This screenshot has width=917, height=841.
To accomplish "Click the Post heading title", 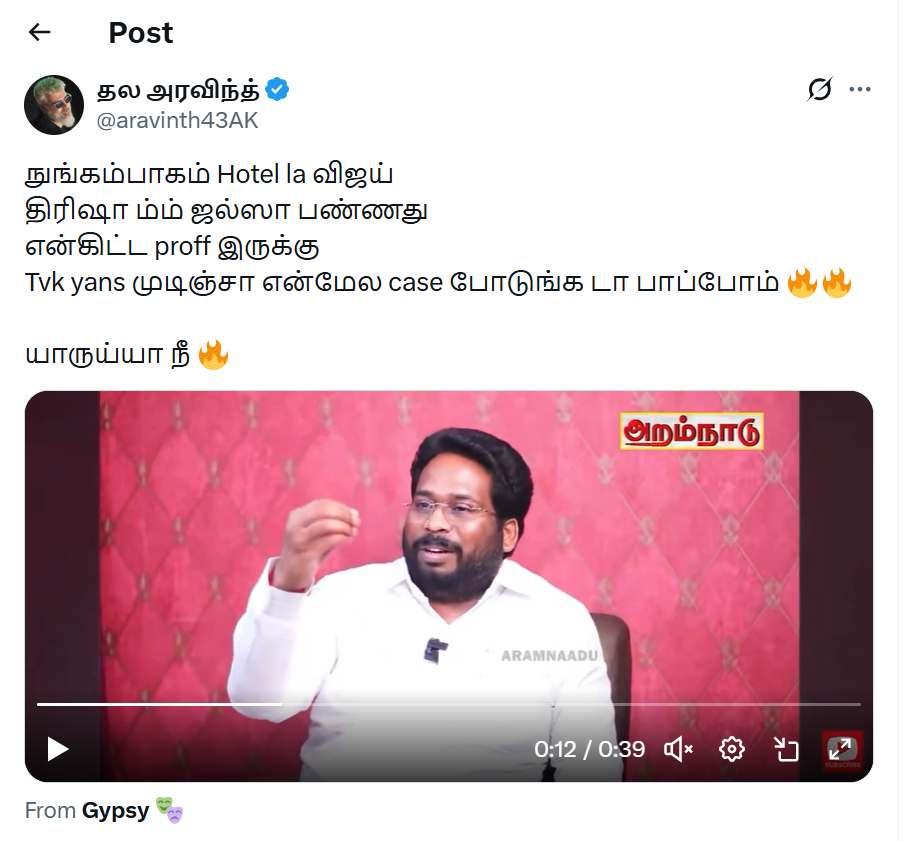I will (x=141, y=33).
